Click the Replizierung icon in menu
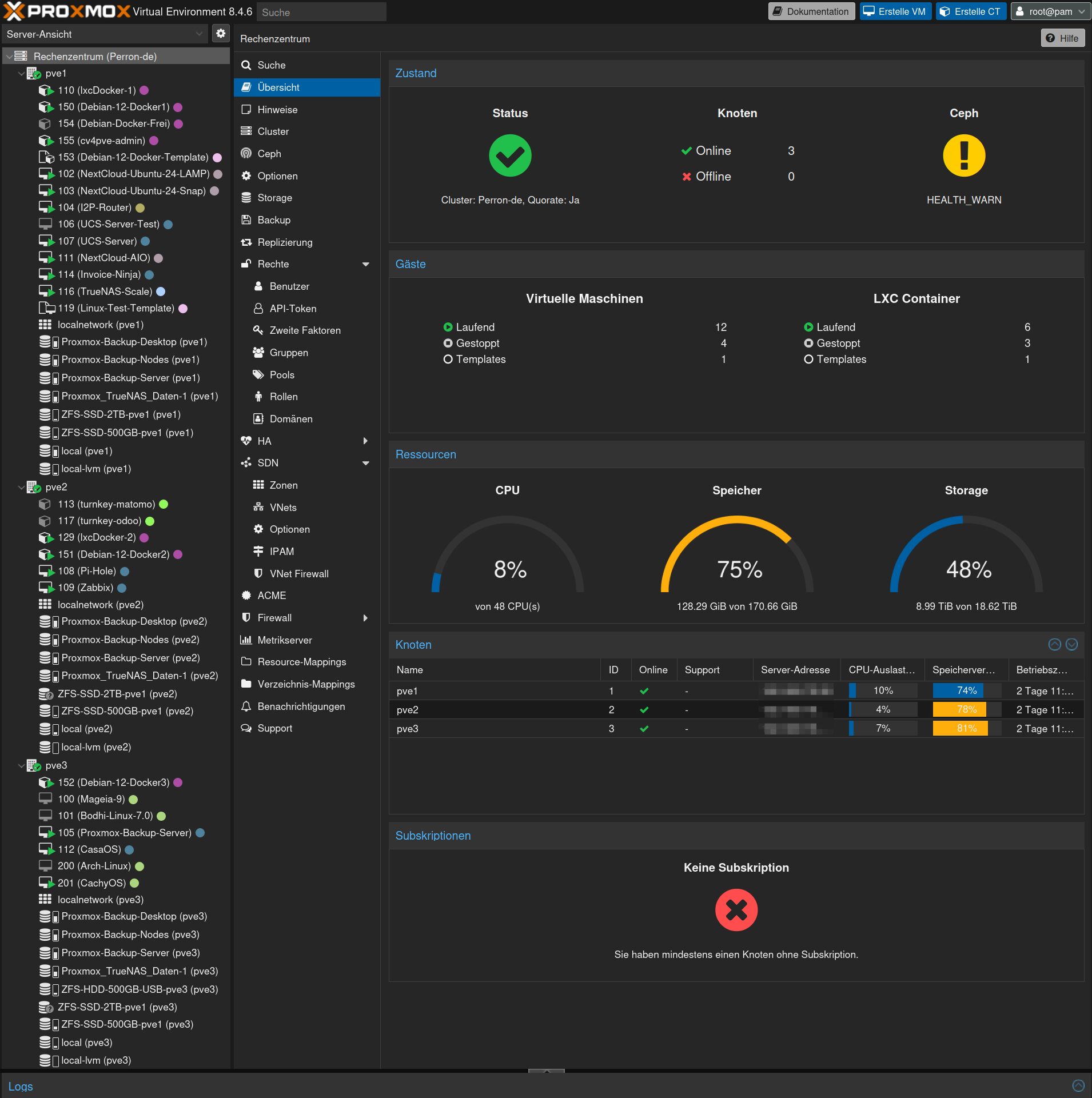1092x1098 pixels. (x=246, y=242)
